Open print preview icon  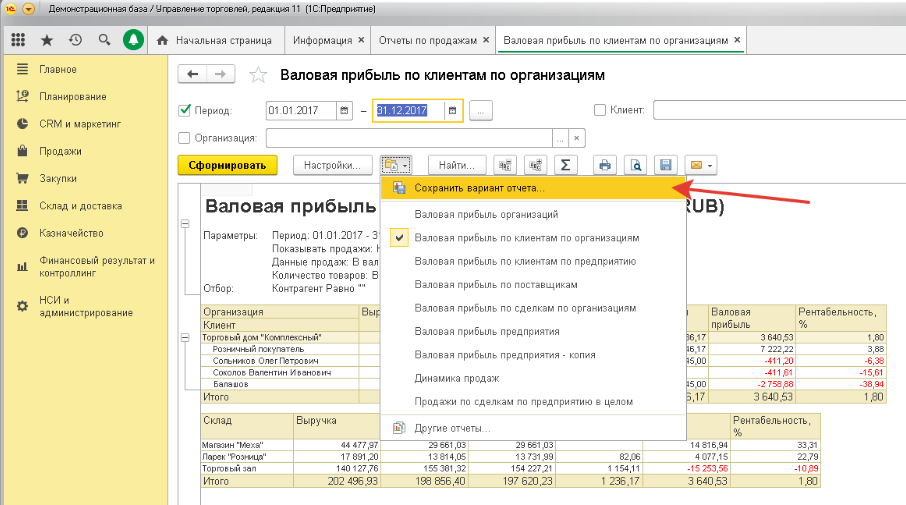(635, 165)
